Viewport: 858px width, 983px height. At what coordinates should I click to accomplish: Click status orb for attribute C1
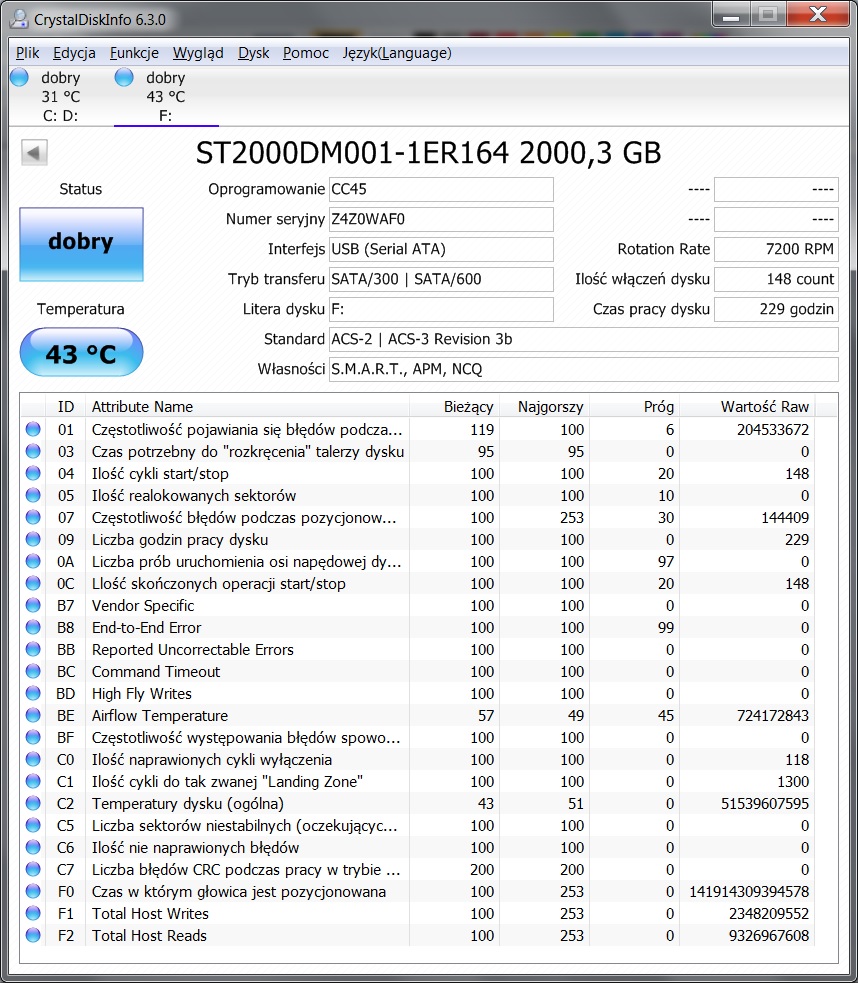tap(33, 781)
